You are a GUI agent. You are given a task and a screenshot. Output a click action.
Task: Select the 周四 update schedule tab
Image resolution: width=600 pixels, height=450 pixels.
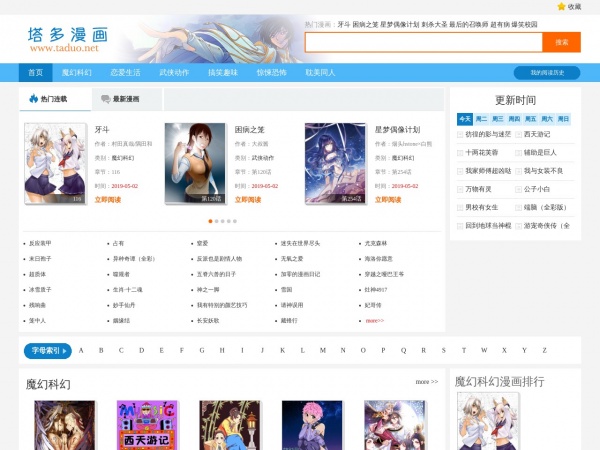coord(514,119)
